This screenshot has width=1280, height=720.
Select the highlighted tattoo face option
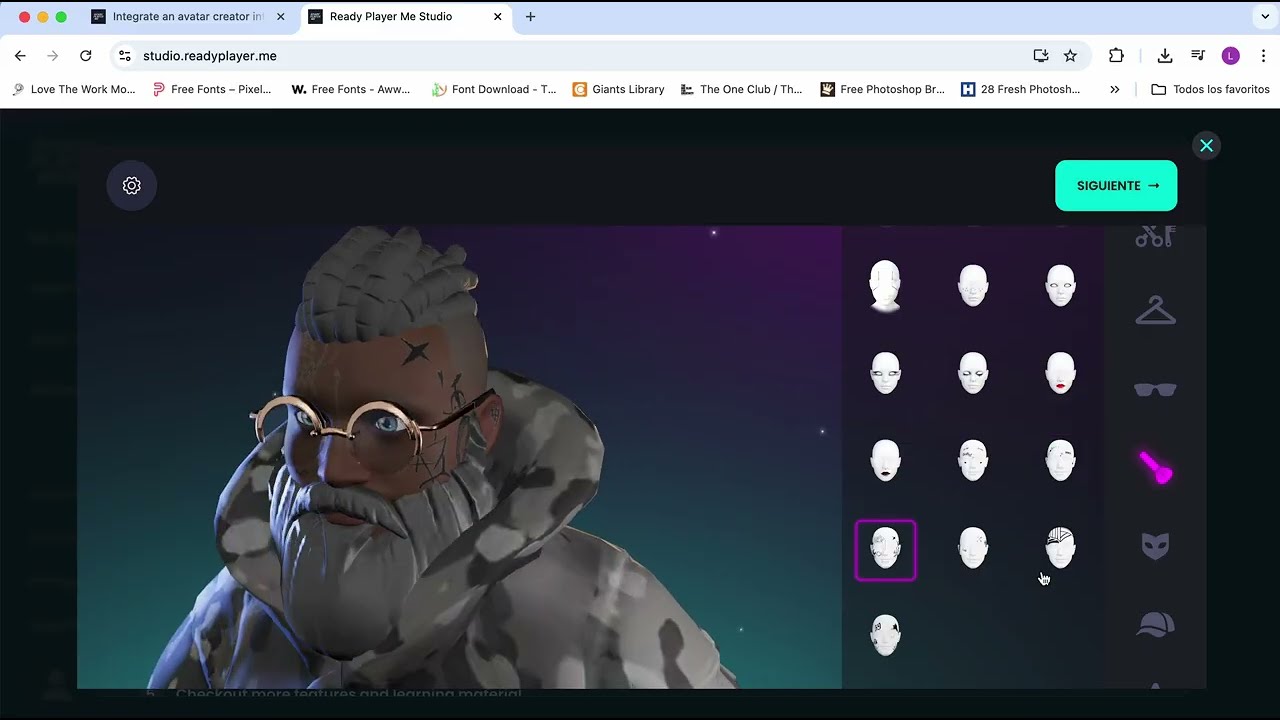pos(885,550)
